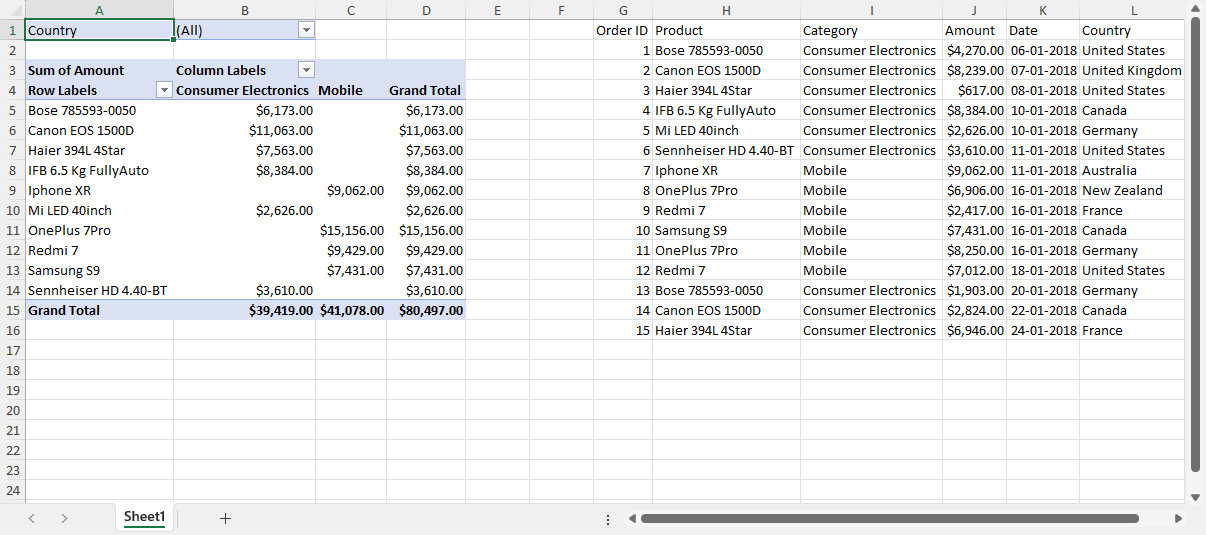Click the Amount header cell
The height and width of the screenshot is (535, 1206).
pos(974,30)
